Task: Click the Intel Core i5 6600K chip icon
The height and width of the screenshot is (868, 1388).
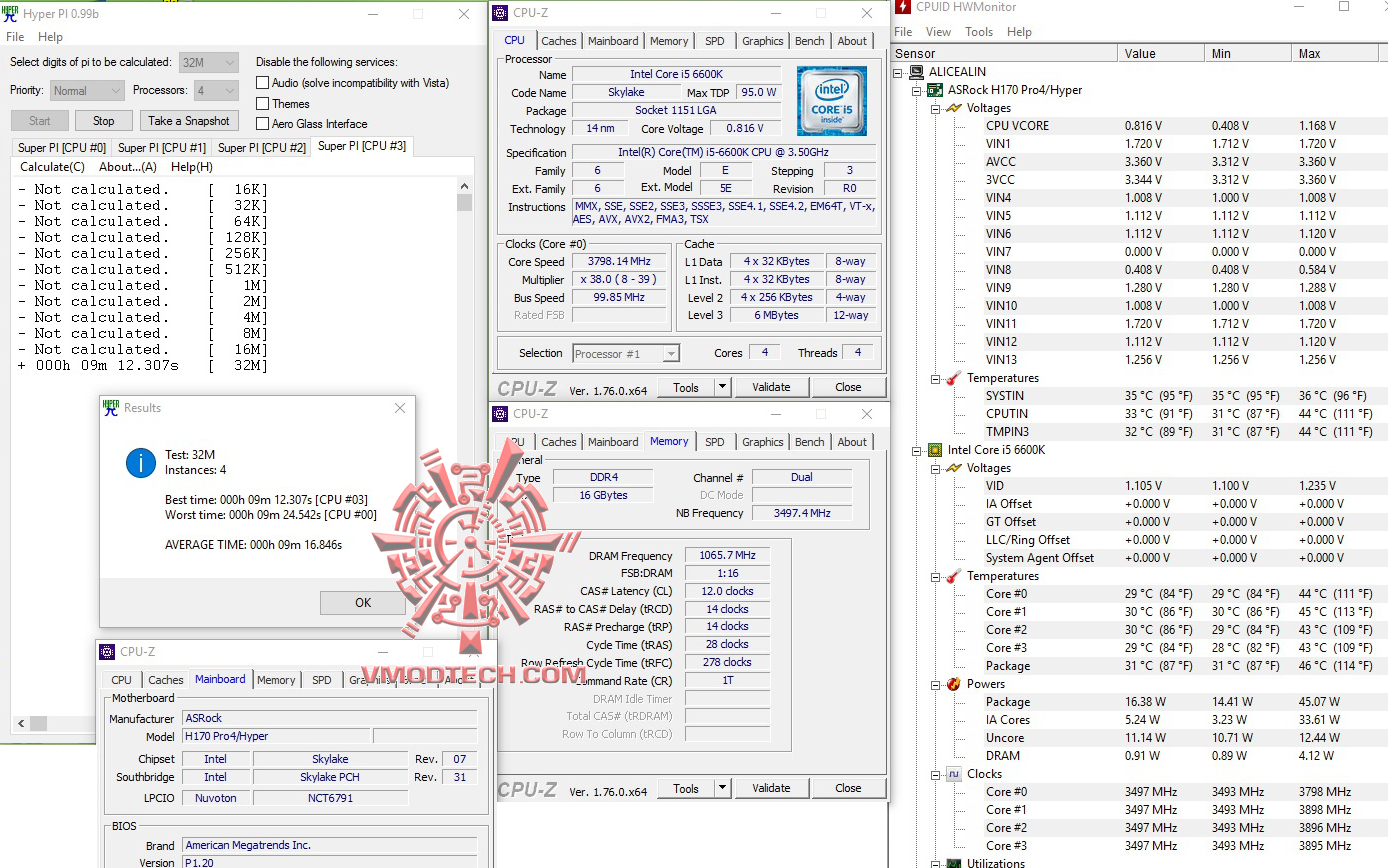Action: [935, 450]
